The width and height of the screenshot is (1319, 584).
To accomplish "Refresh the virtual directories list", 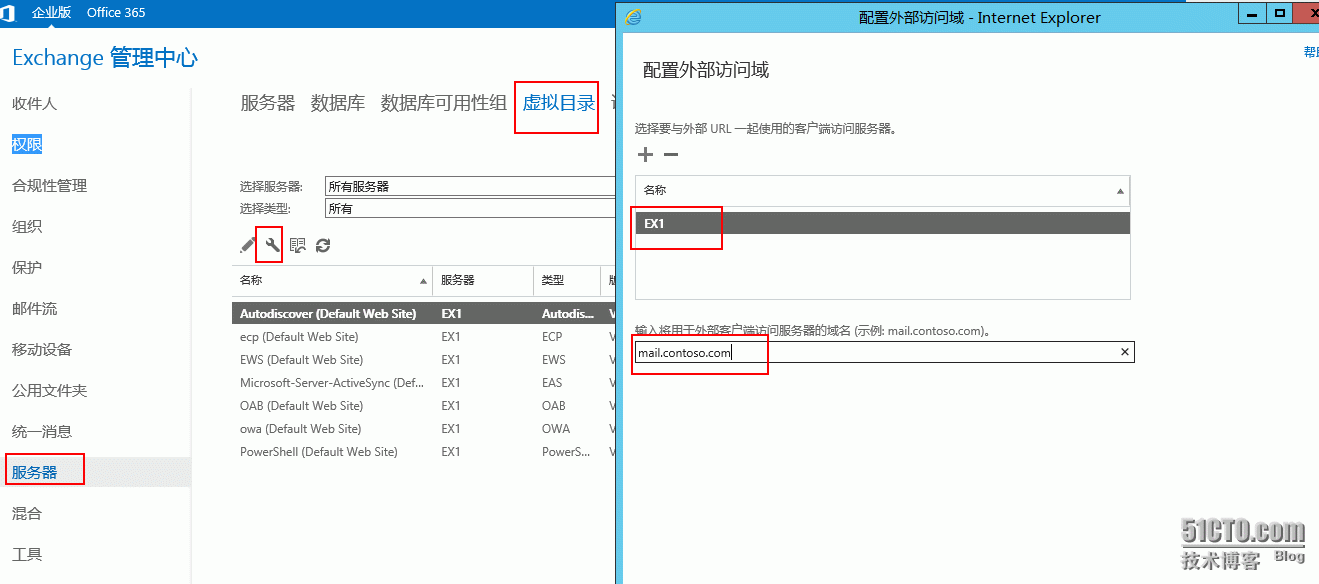I will tap(323, 245).
